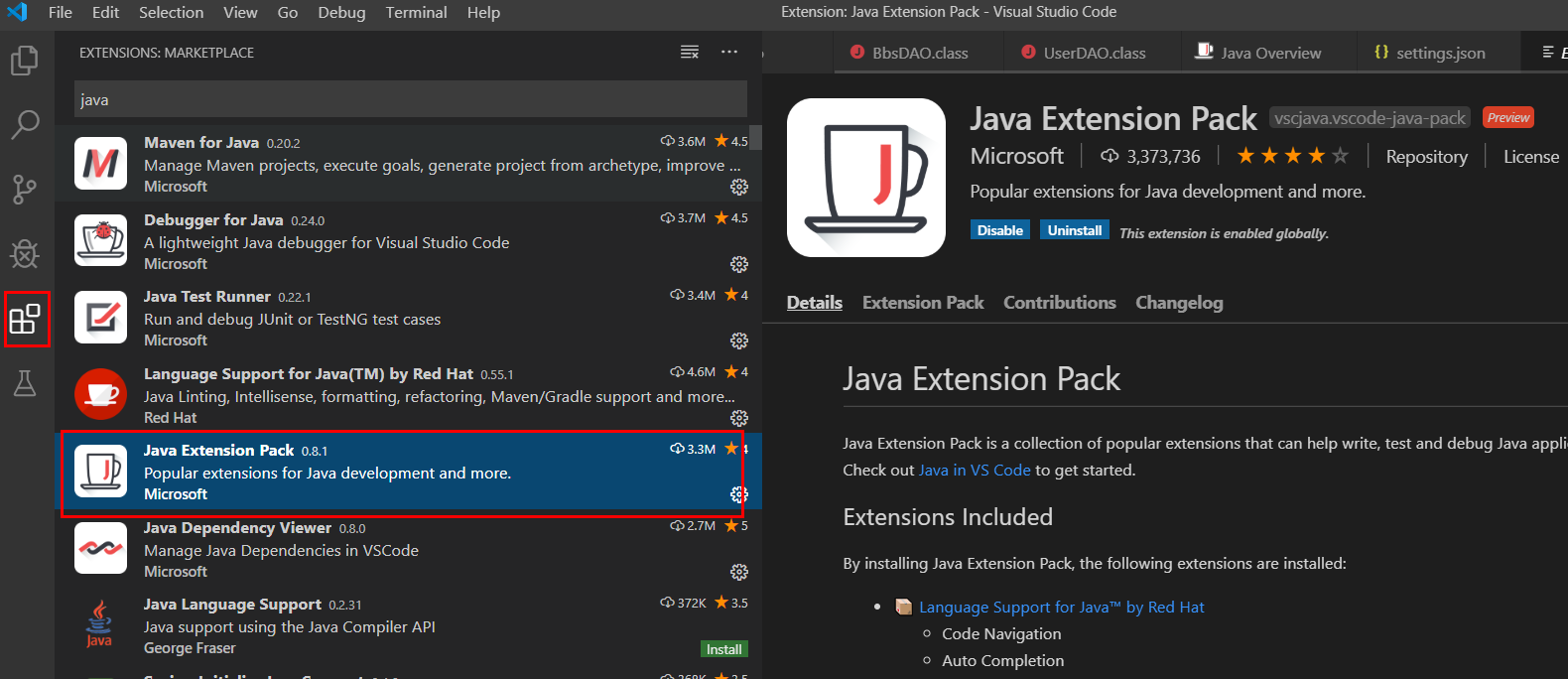Open the License link
Screen dimensions: 1568x679
[x=1531, y=157]
